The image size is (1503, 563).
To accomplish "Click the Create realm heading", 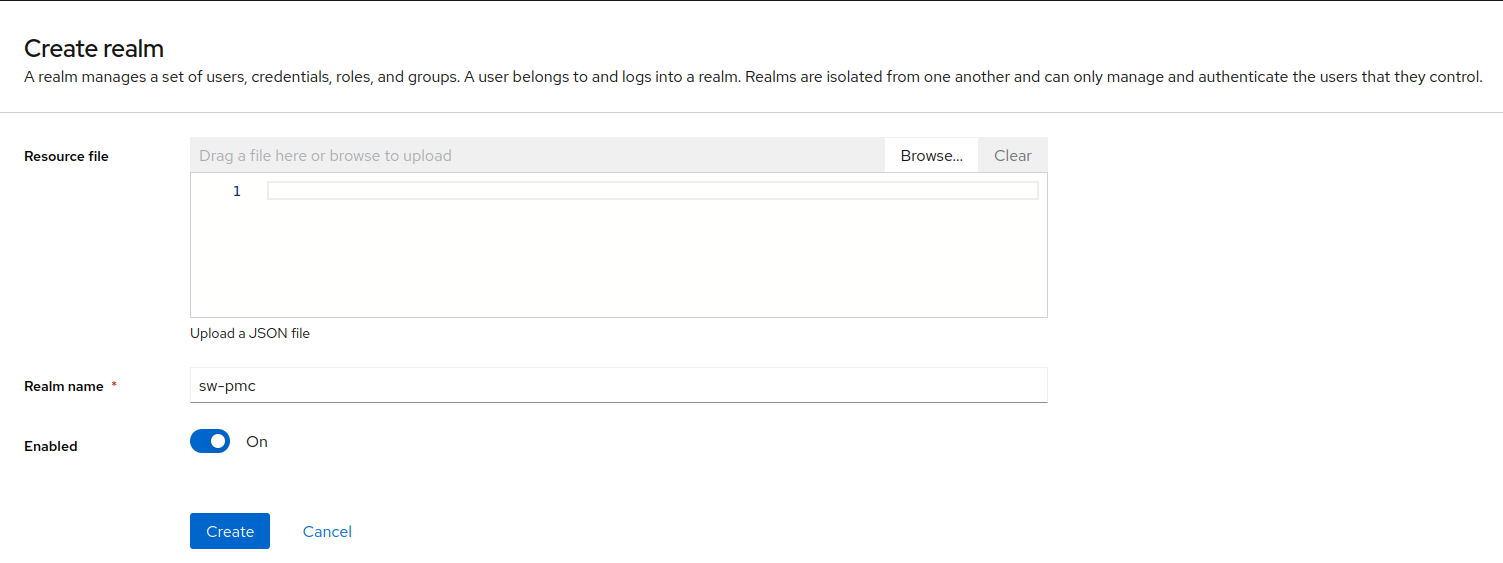I will [x=94, y=48].
